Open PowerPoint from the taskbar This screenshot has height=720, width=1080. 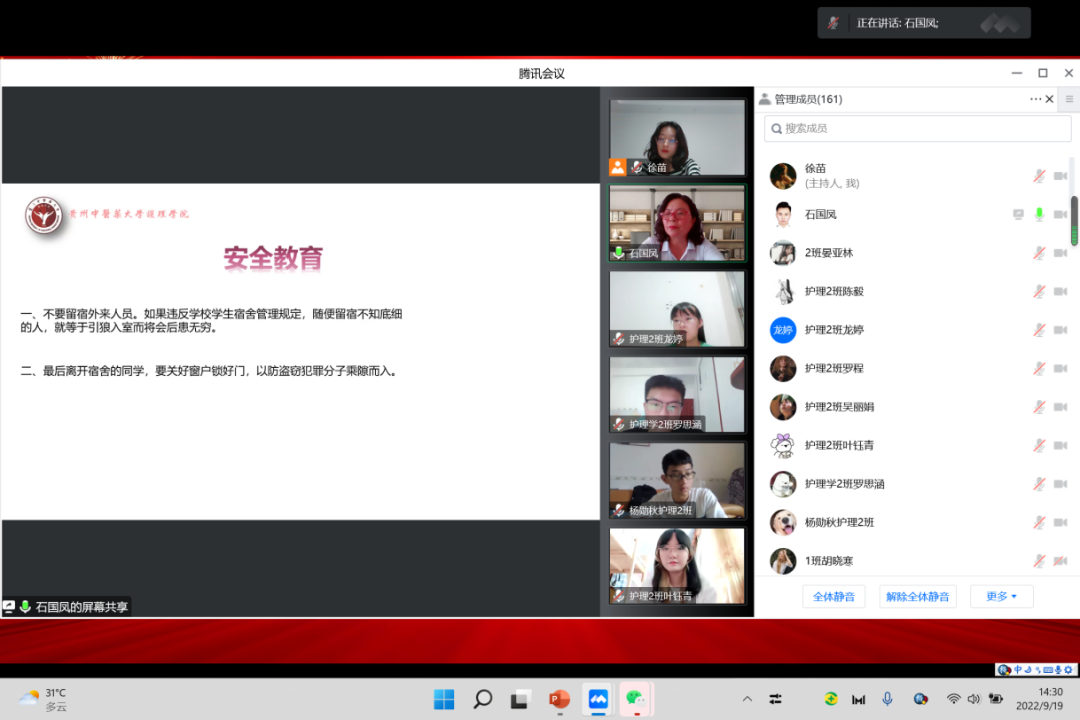[x=559, y=699]
